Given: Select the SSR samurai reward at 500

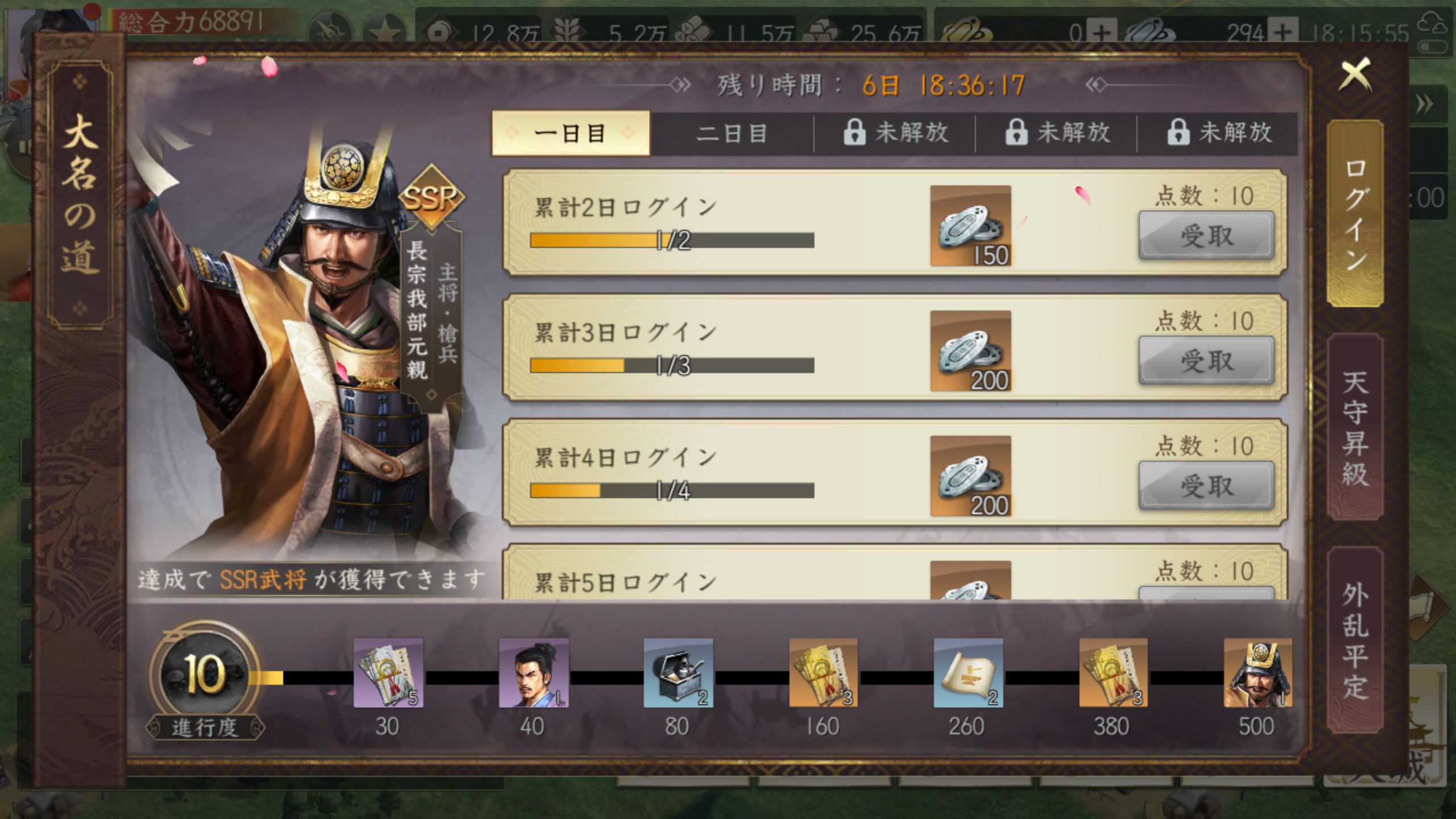Looking at the screenshot, I should click(1258, 672).
